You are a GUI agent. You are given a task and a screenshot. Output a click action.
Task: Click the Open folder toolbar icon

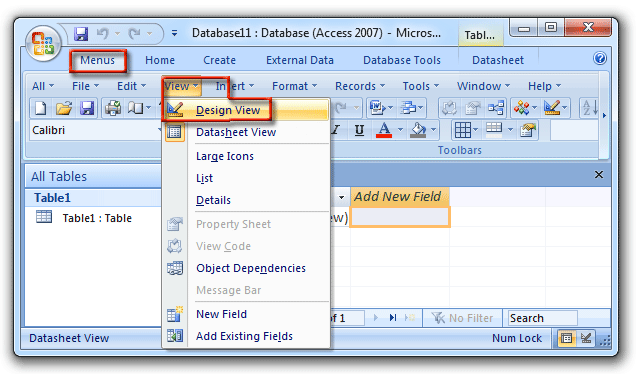63,108
